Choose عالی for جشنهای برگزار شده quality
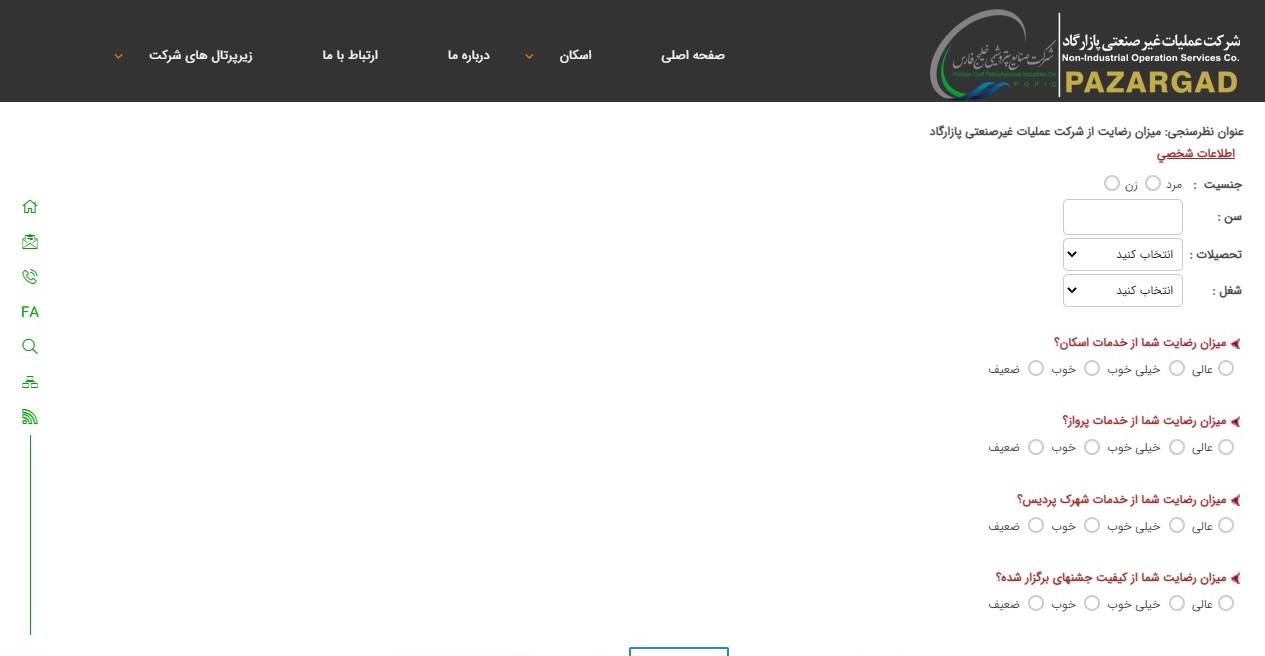Image resolution: width=1265 pixels, height=656 pixels. pos(1226,603)
